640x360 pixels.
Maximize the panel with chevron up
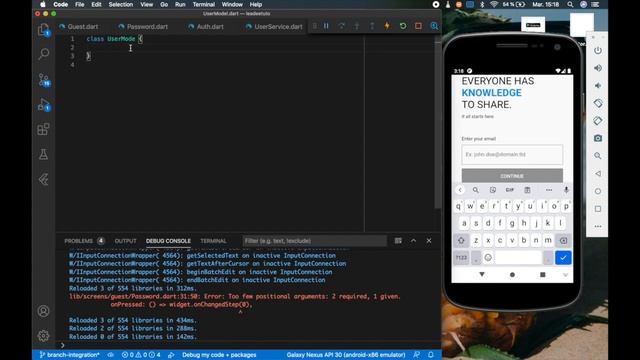tap(413, 241)
